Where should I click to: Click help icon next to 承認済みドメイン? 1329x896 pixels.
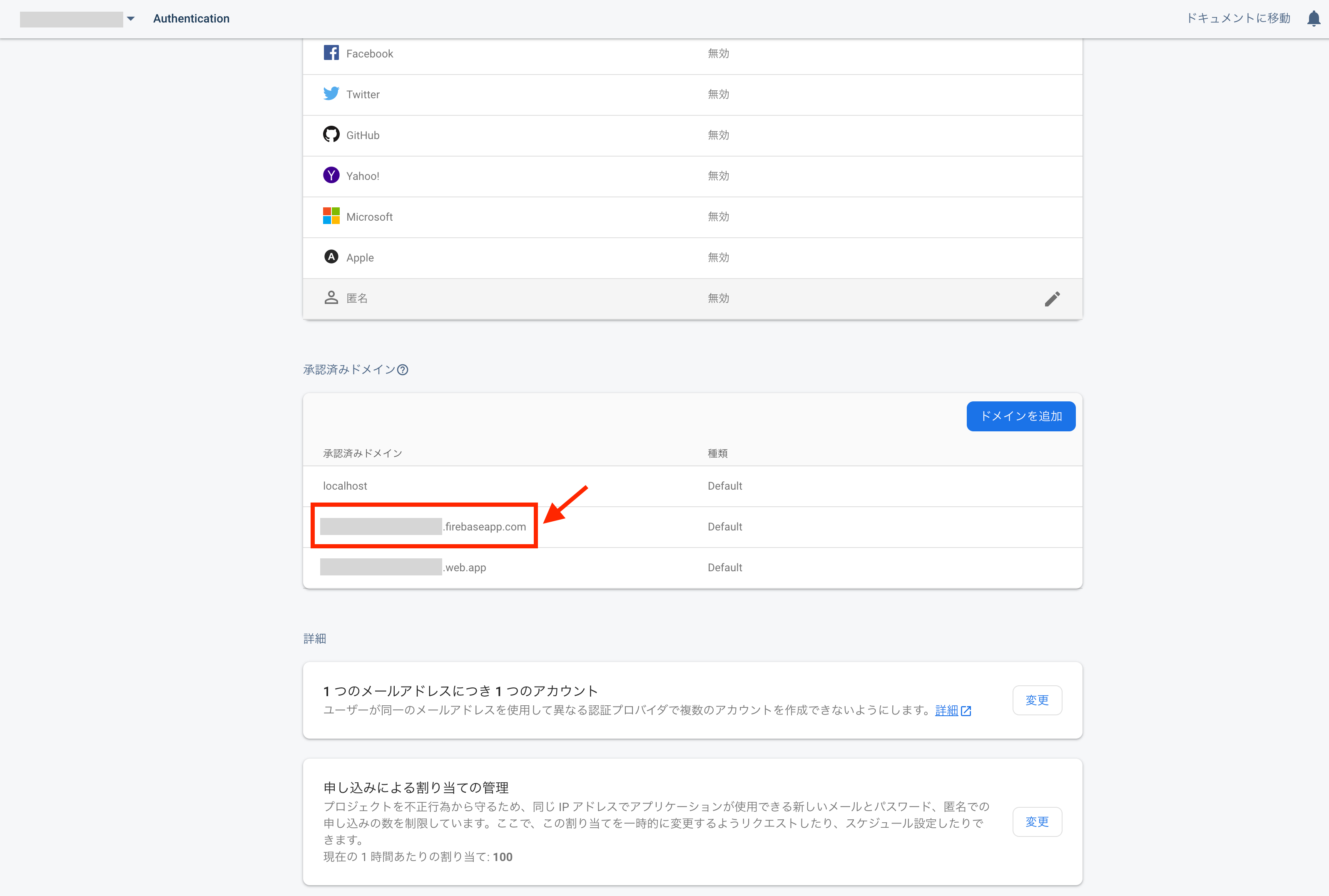point(403,370)
